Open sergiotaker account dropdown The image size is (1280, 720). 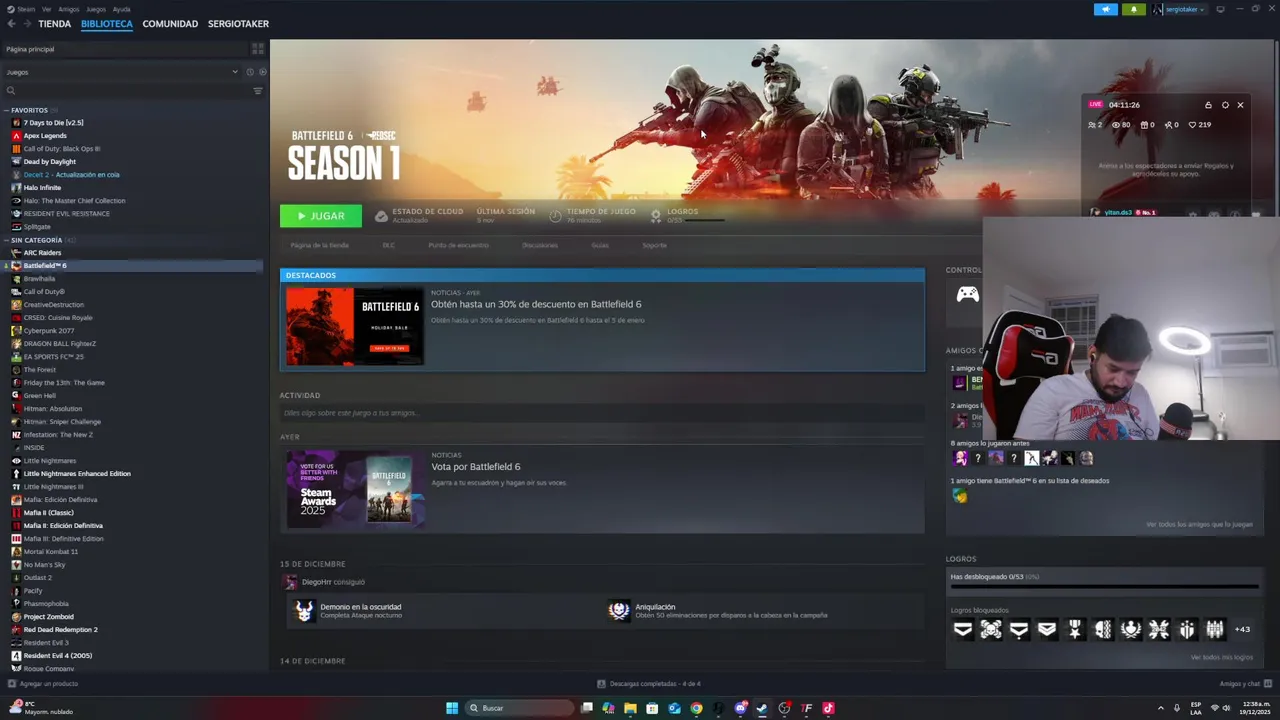click(1179, 9)
